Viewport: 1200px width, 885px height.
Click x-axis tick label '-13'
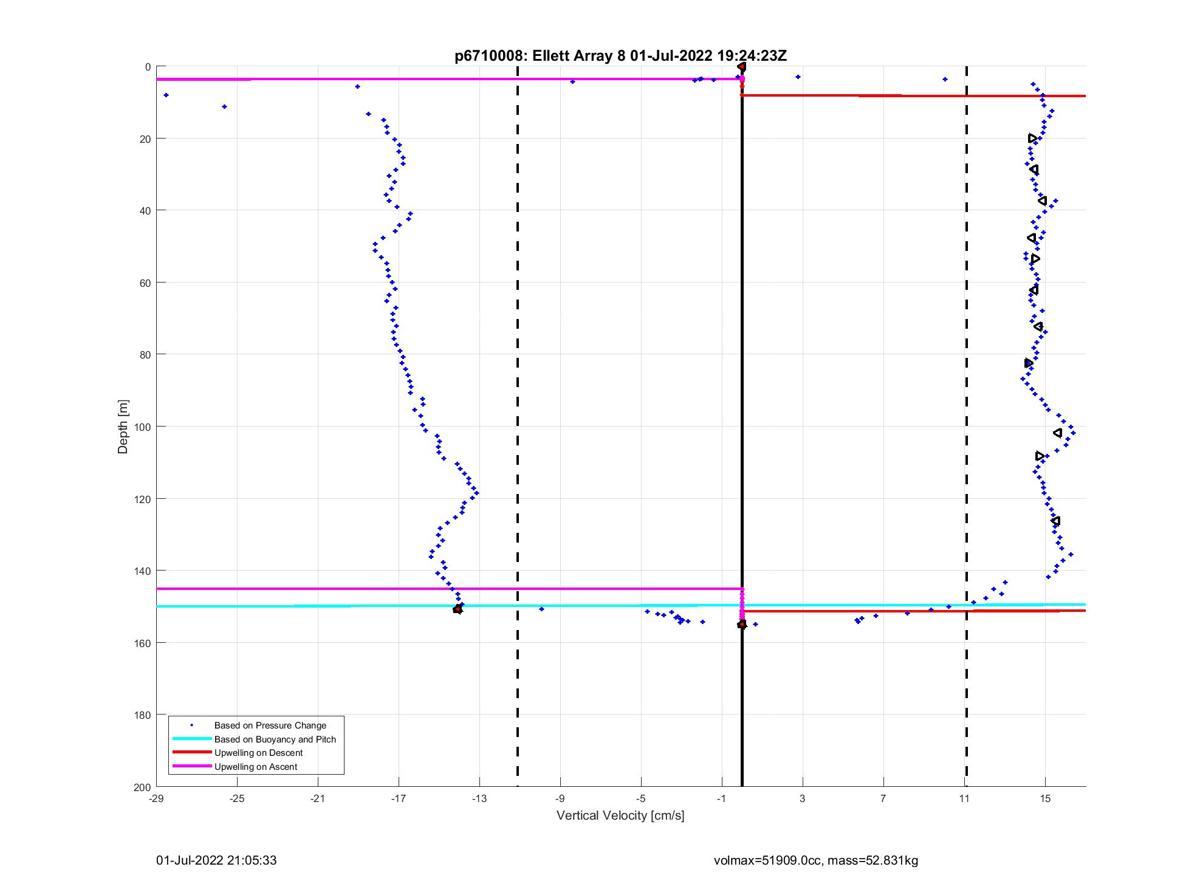479,798
